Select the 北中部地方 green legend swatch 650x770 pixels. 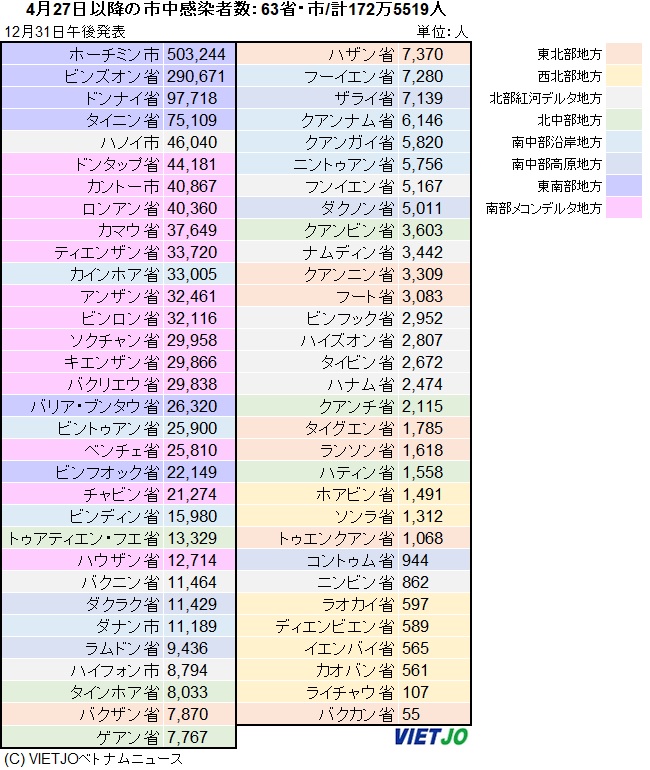pyautogui.click(x=624, y=120)
